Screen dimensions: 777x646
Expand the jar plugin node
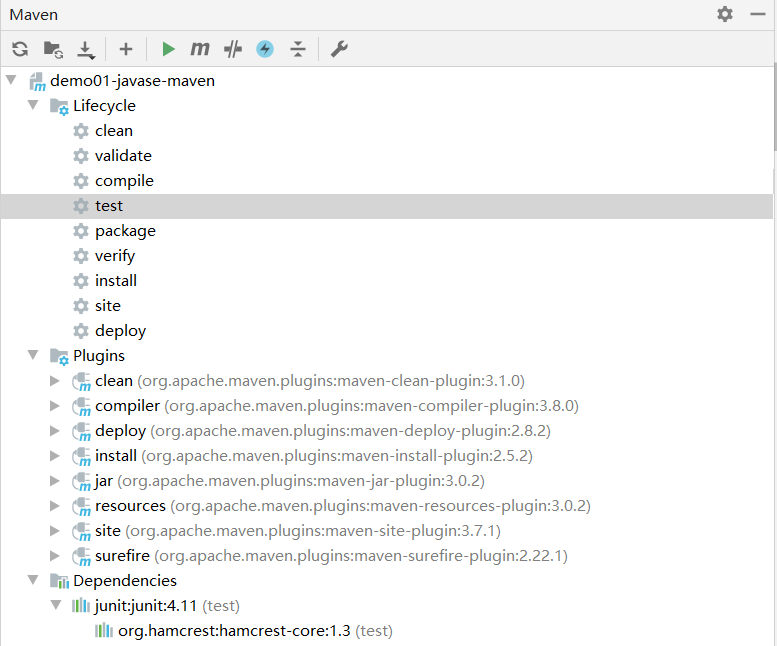tap(55, 481)
